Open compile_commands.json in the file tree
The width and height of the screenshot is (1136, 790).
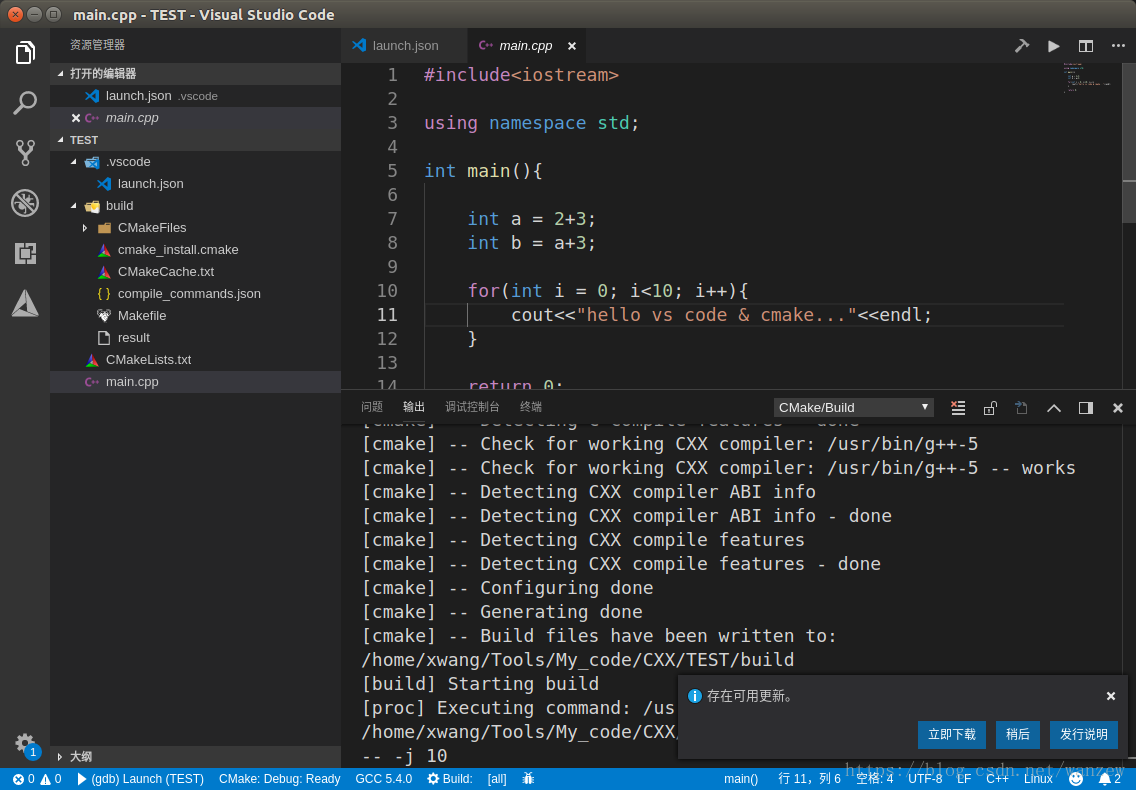196,294
